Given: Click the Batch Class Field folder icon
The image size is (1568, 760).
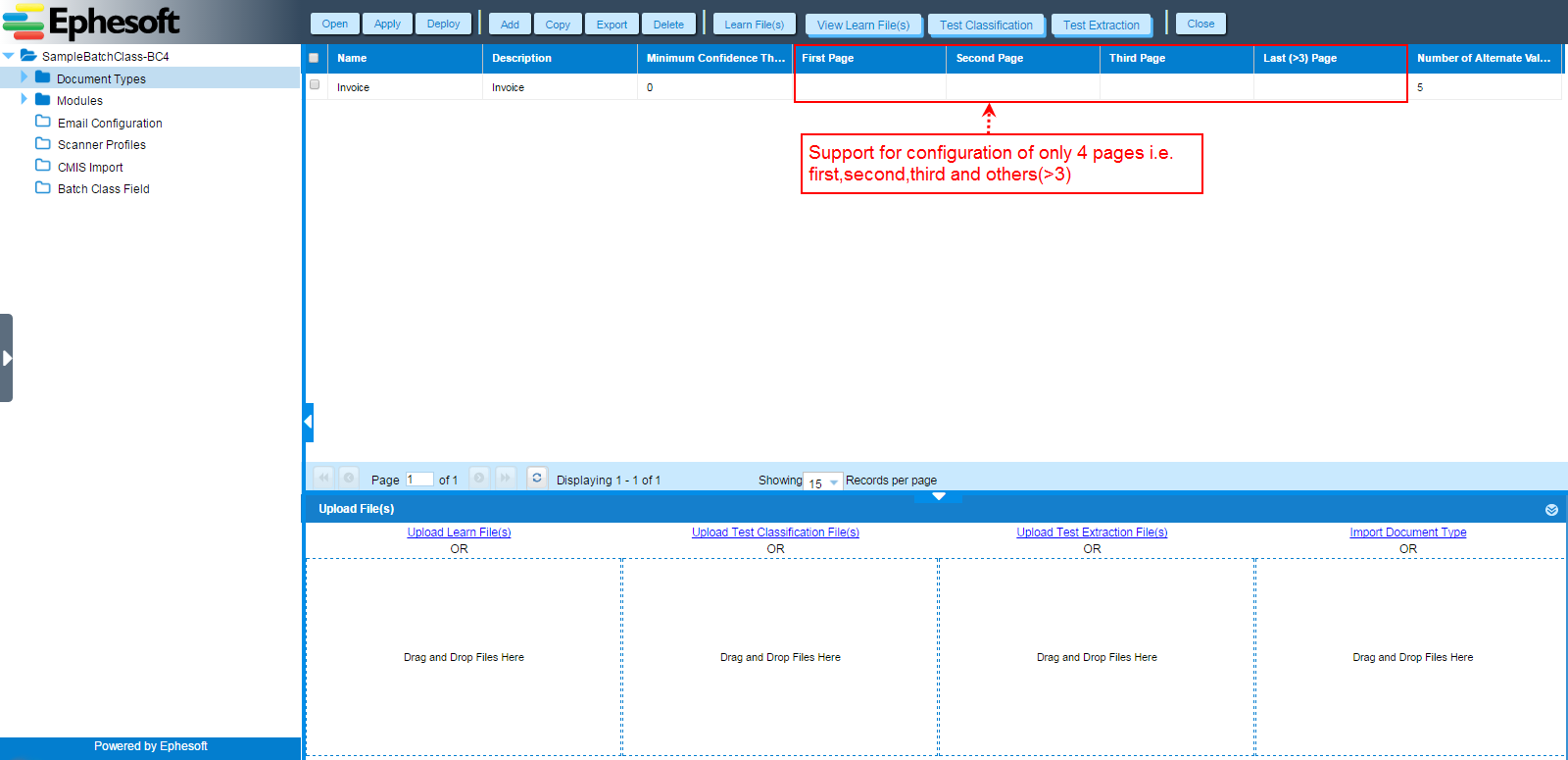Looking at the screenshot, I should pyautogui.click(x=43, y=187).
